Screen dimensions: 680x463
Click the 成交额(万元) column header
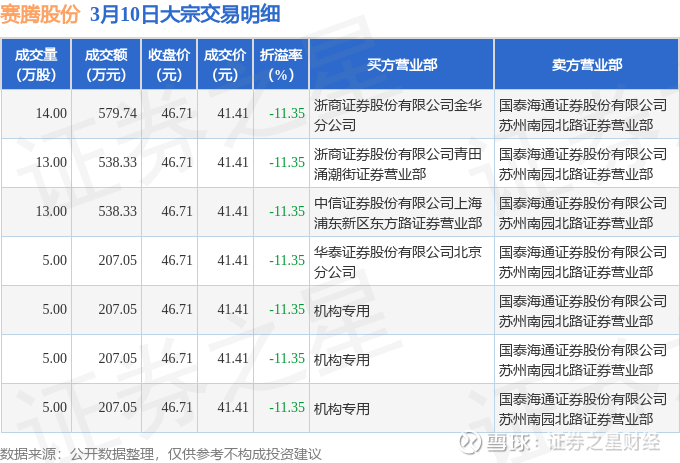[106, 65]
